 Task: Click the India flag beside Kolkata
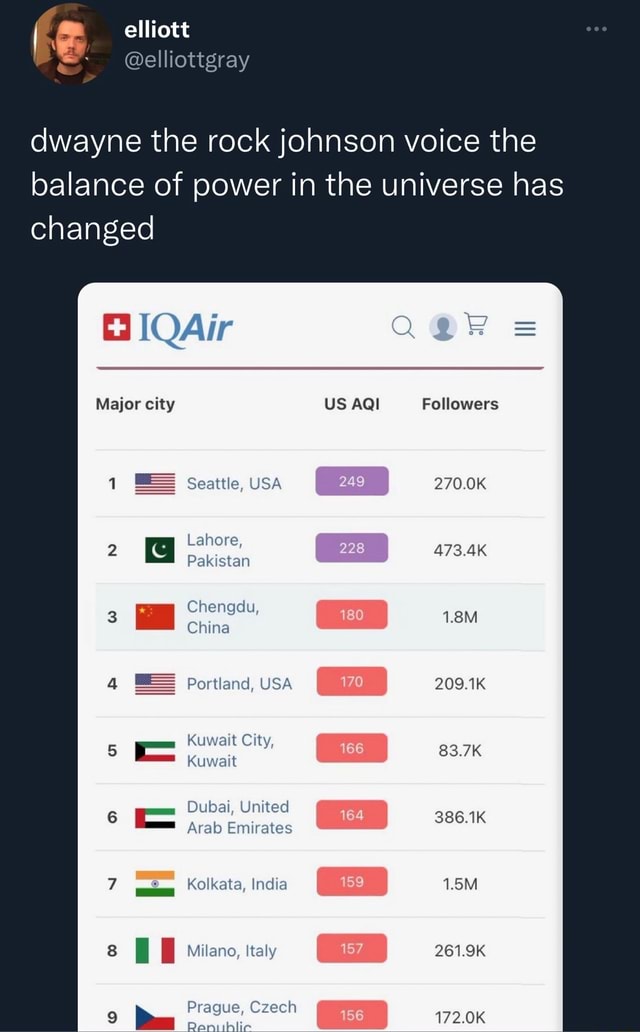[x=155, y=884]
